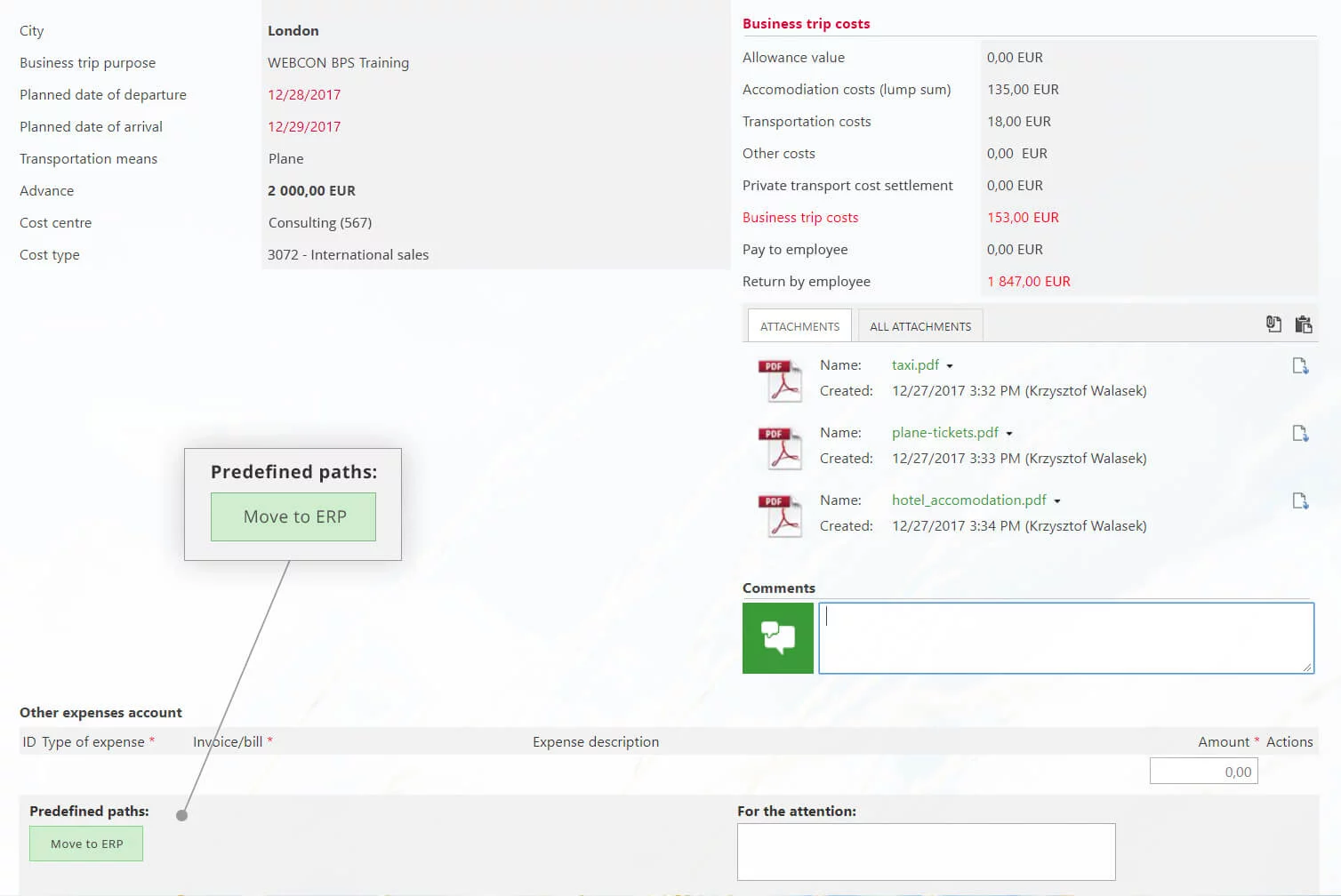Click the 2 000,00 EUR advance value
This screenshot has height=896, width=1341.
311,191
